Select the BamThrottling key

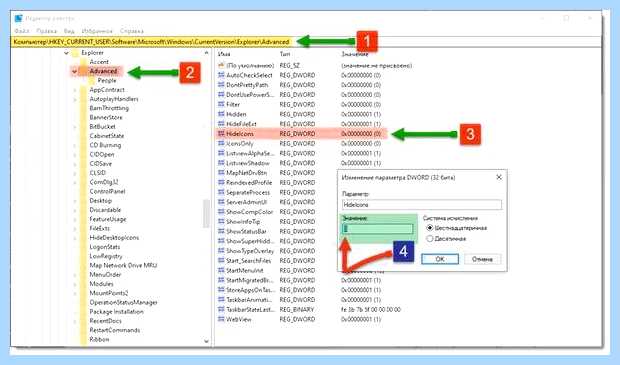109,108
